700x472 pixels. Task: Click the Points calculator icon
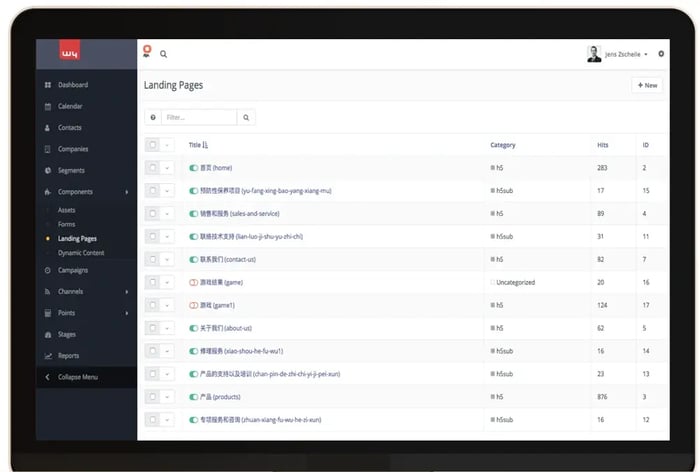tap(48, 313)
